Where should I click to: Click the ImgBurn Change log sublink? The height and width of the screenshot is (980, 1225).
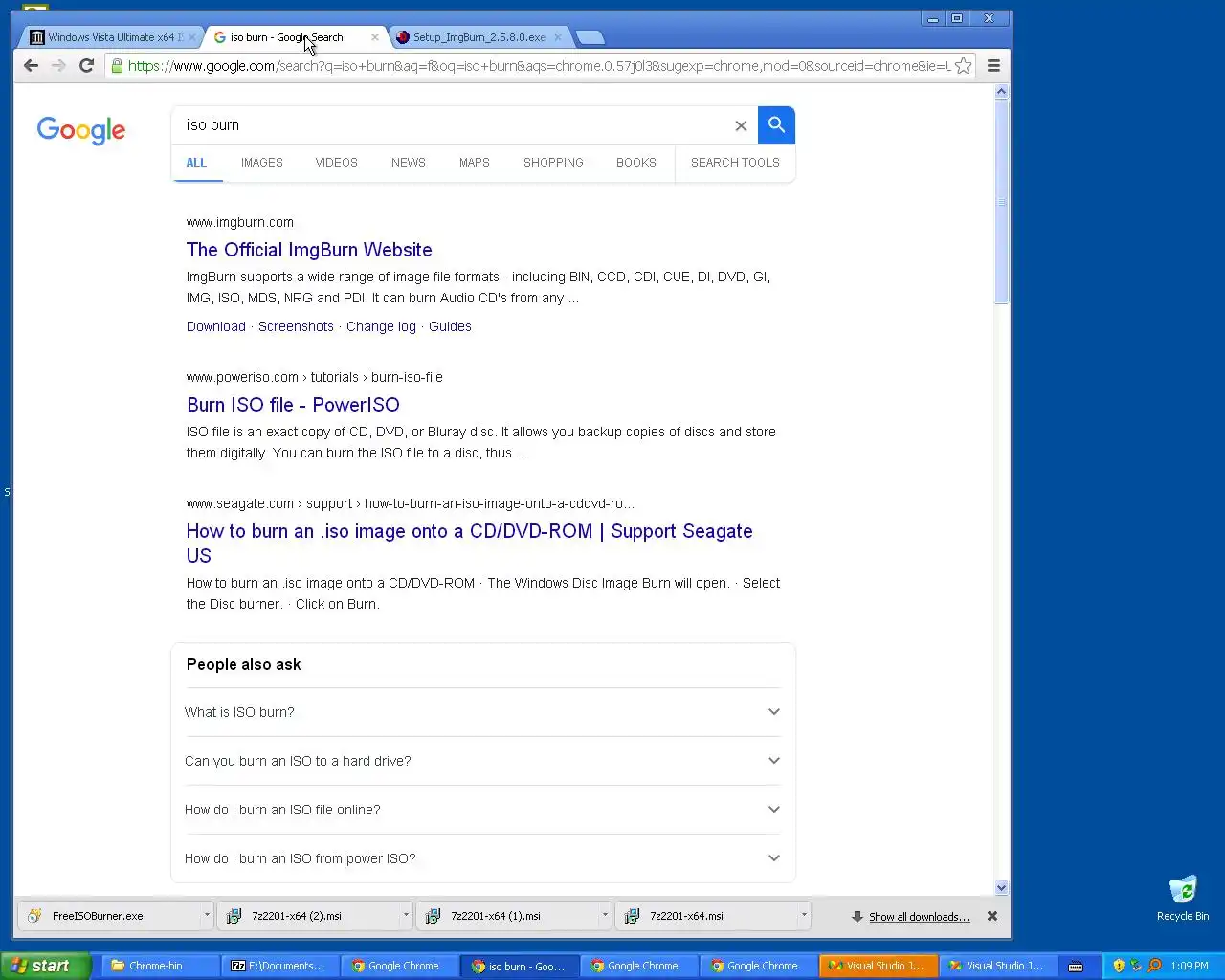tap(381, 326)
